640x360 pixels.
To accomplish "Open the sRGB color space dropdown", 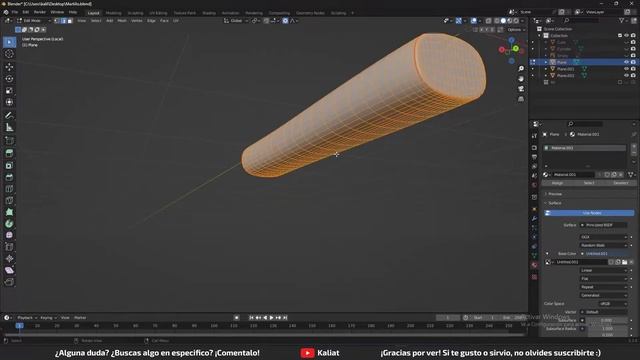I will (613, 304).
